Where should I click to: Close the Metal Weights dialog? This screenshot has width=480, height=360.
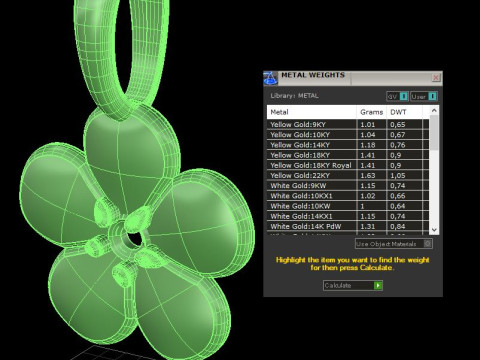tap(436, 78)
